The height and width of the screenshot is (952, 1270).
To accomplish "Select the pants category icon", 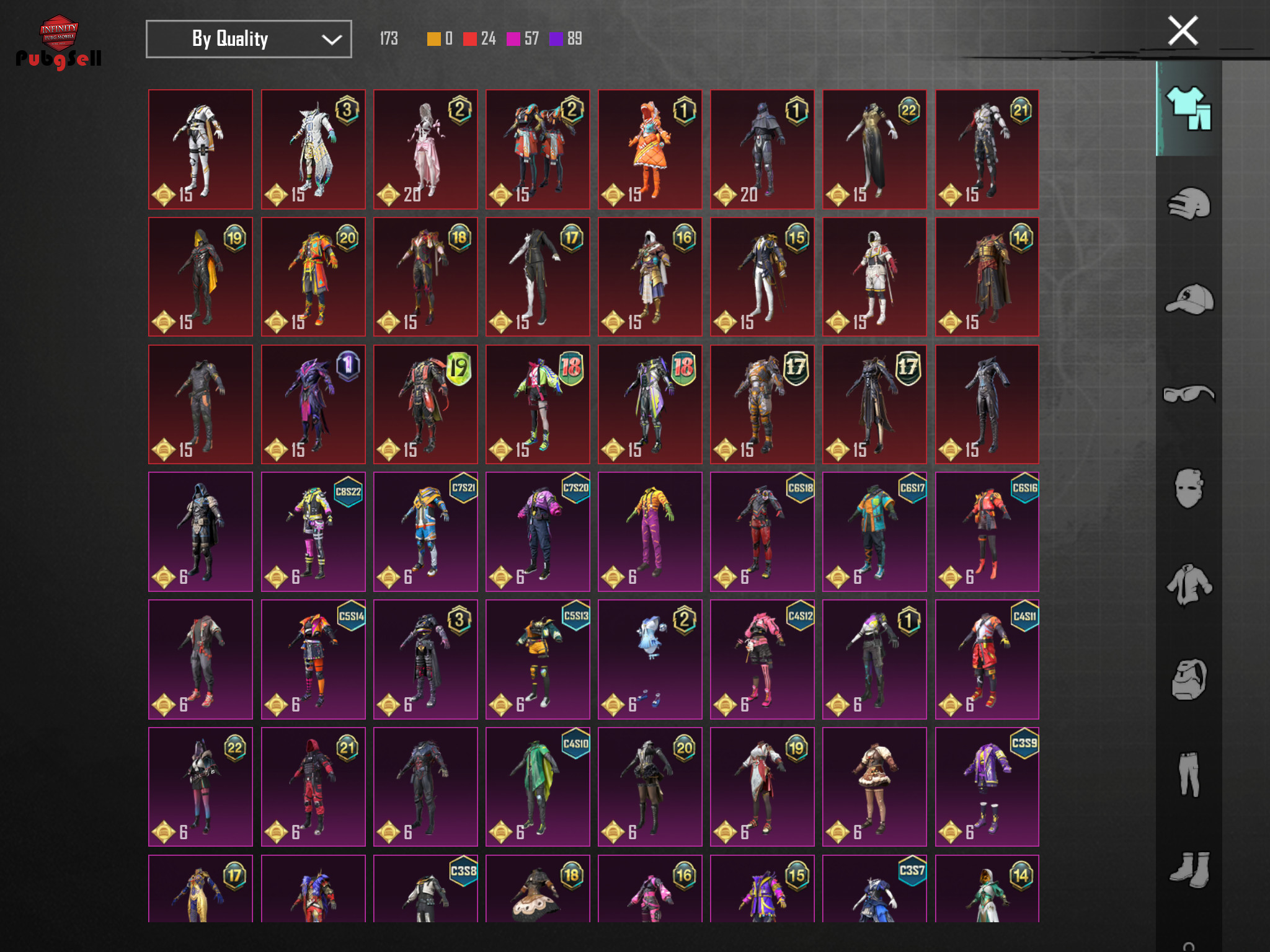I will pyautogui.click(x=1188, y=774).
